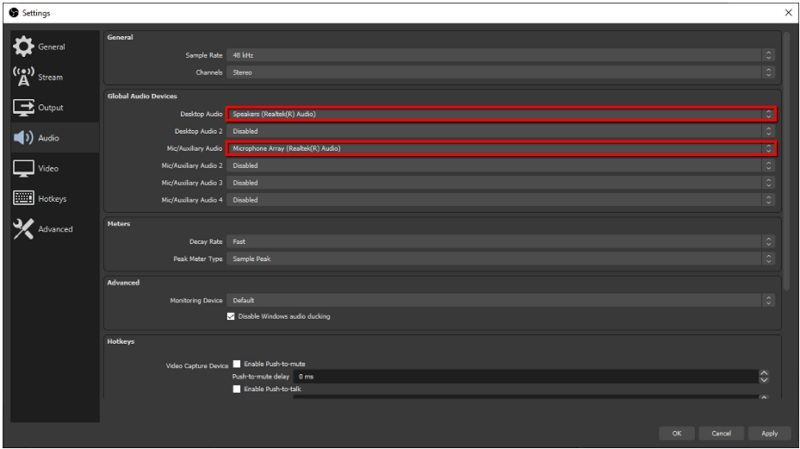The width and height of the screenshot is (800, 449).
Task: Open the Sample Rate dropdown
Action: pos(501,55)
